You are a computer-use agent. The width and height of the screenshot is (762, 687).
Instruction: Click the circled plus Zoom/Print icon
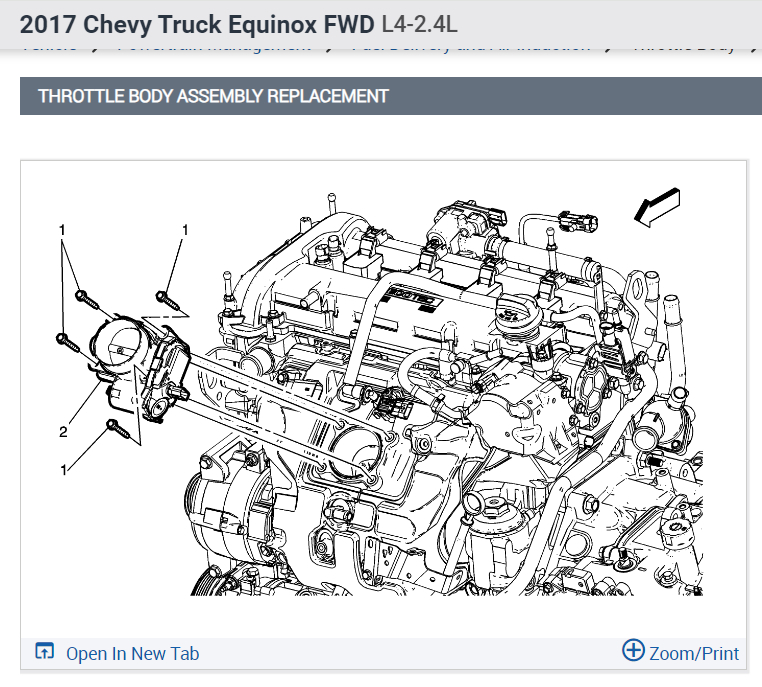coord(633,650)
